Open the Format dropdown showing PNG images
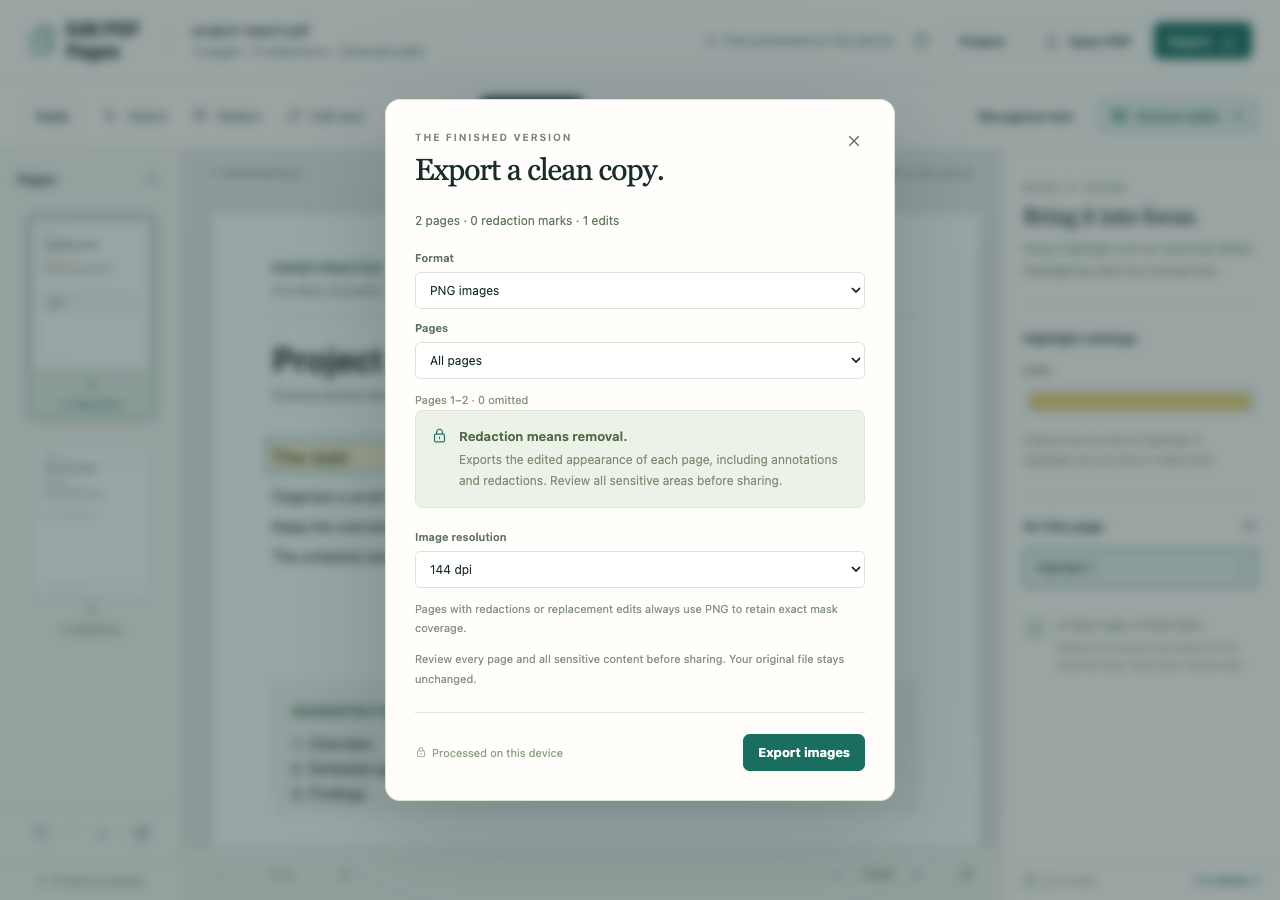Image resolution: width=1280 pixels, height=900 pixels. (640, 291)
